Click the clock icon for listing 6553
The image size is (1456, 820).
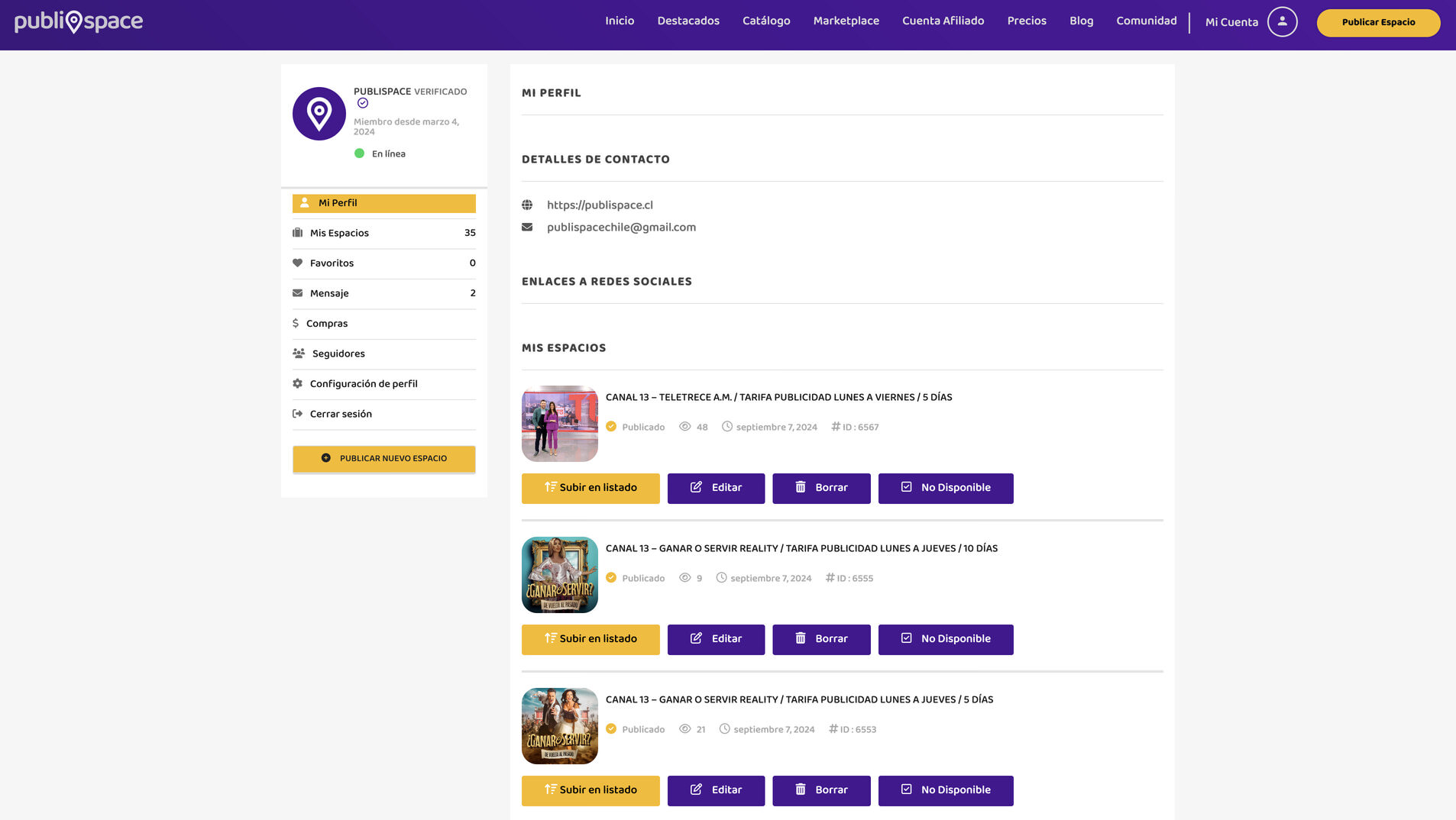725,729
